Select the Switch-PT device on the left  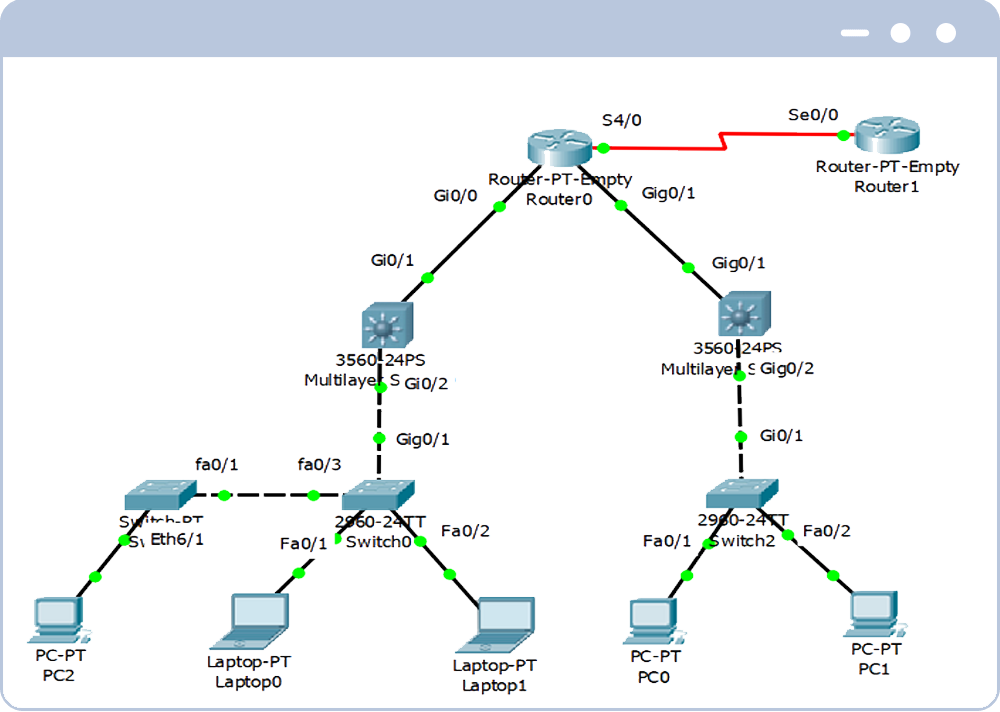(x=160, y=494)
